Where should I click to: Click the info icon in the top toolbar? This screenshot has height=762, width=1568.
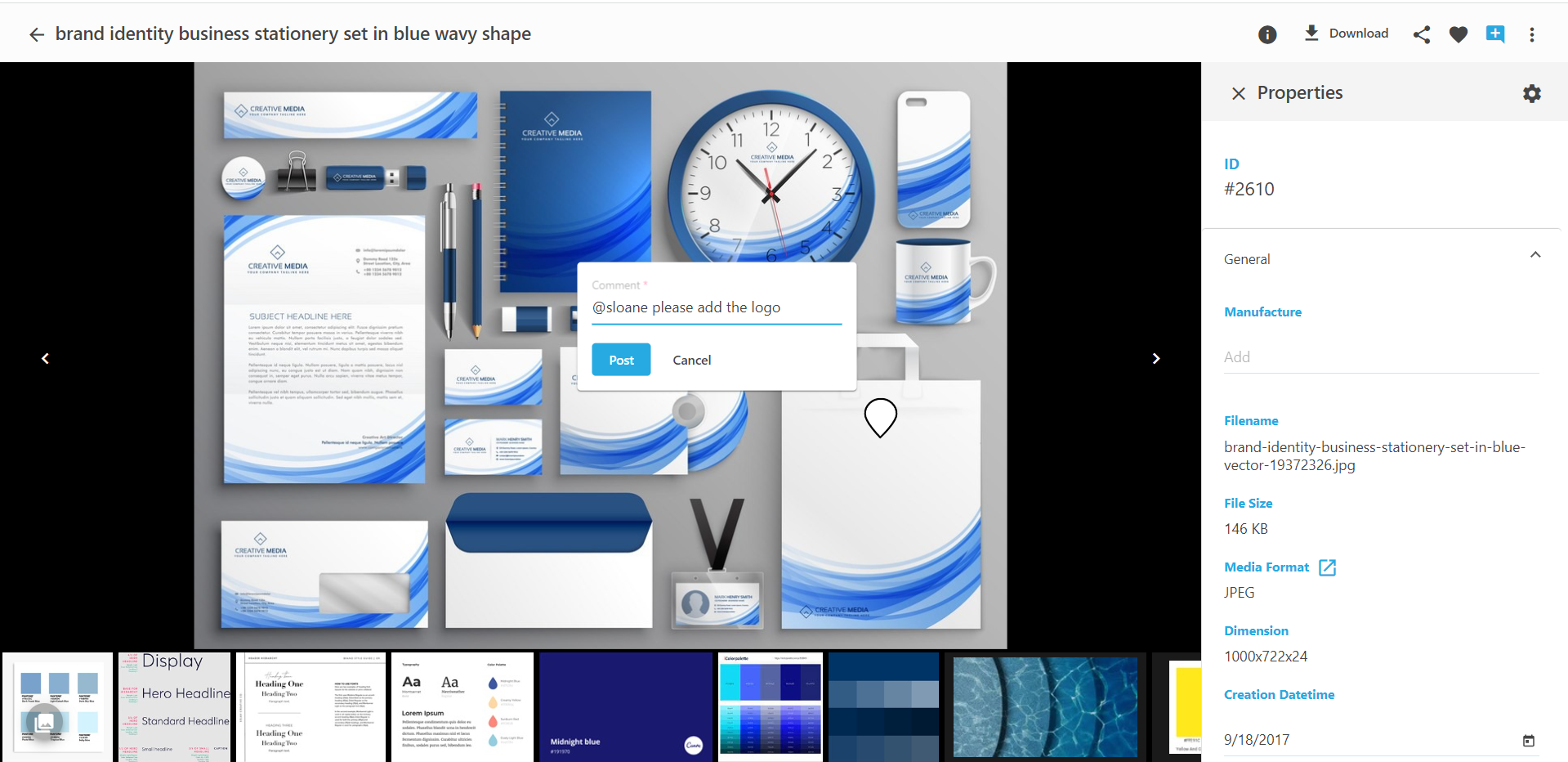click(x=1267, y=34)
